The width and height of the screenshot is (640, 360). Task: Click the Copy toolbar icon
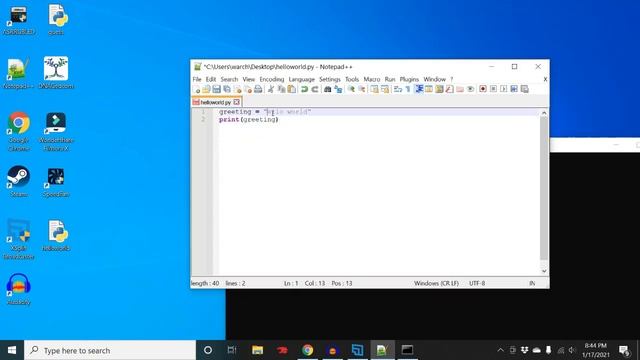coord(281,89)
